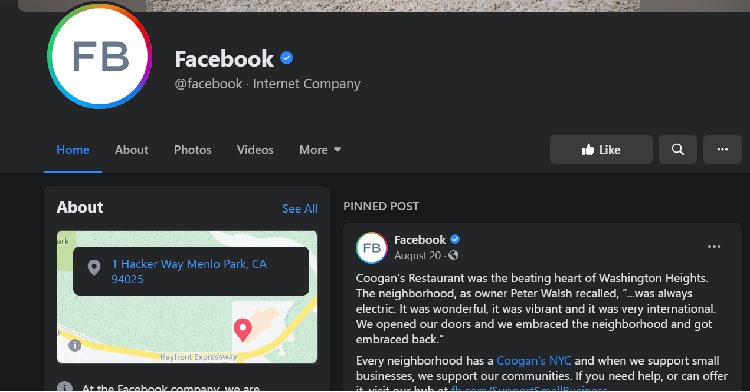Like the Facebook page

point(601,150)
